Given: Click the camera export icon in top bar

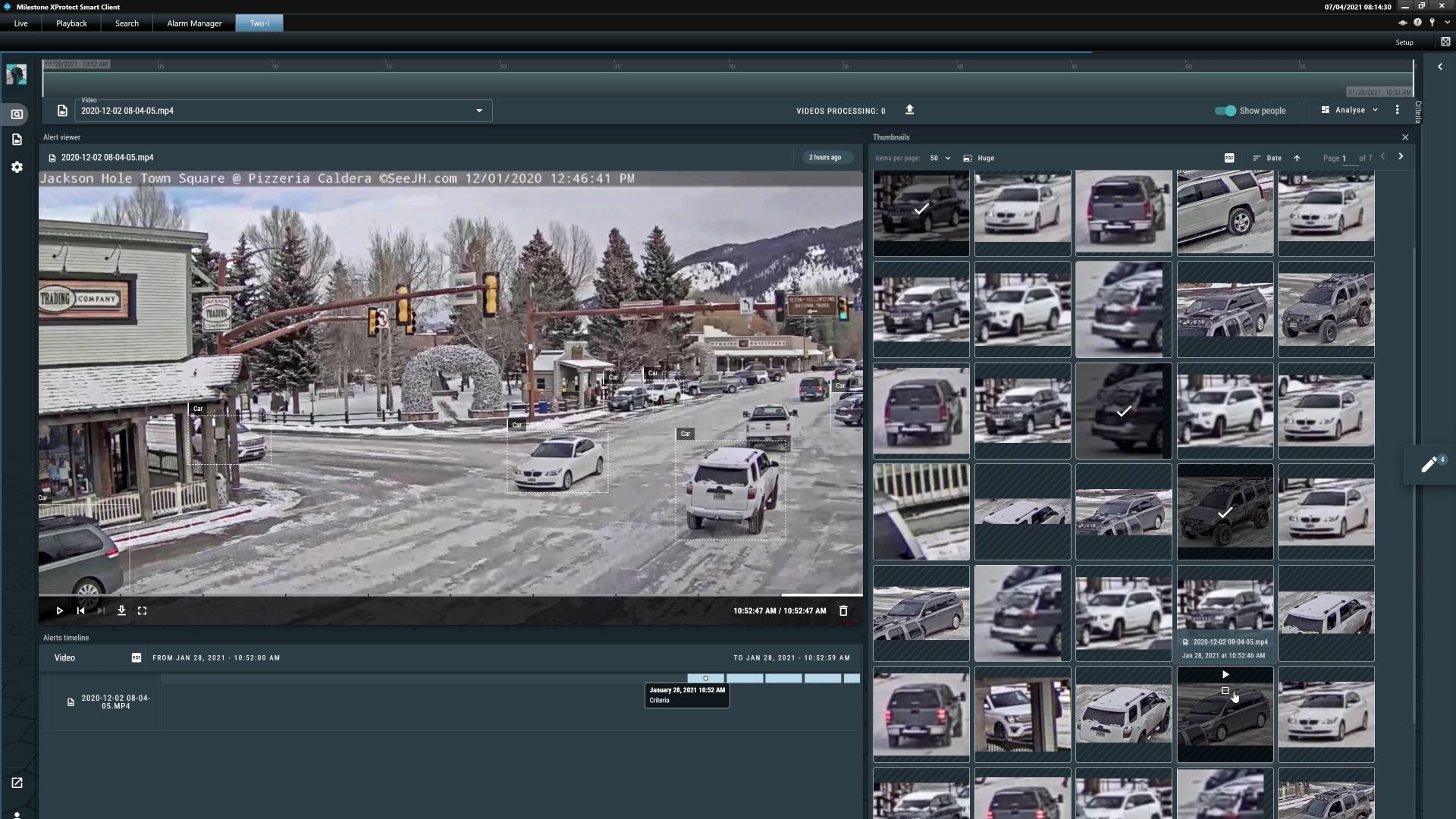Looking at the screenshot, I should coord(1402,23).
